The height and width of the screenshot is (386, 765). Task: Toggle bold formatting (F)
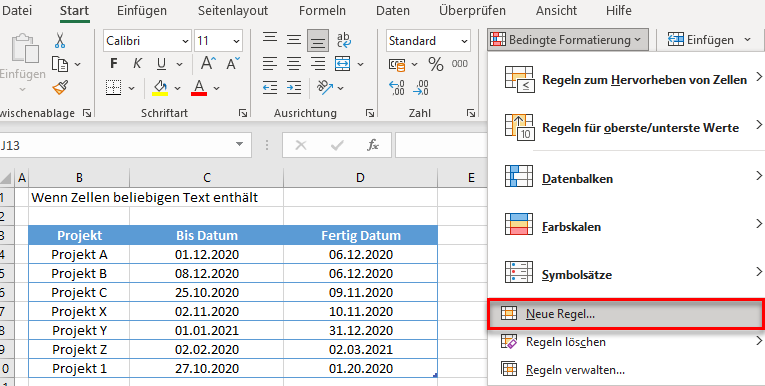click(x=114, y=63)
